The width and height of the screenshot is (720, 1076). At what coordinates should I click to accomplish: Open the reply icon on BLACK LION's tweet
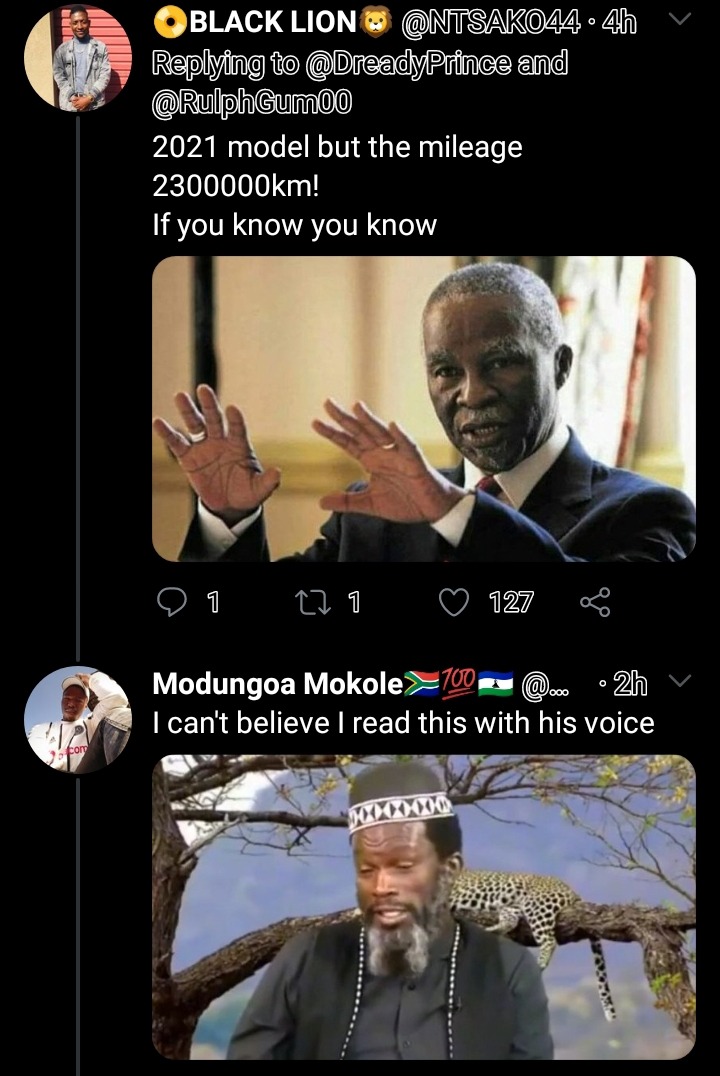pos(172,602)
